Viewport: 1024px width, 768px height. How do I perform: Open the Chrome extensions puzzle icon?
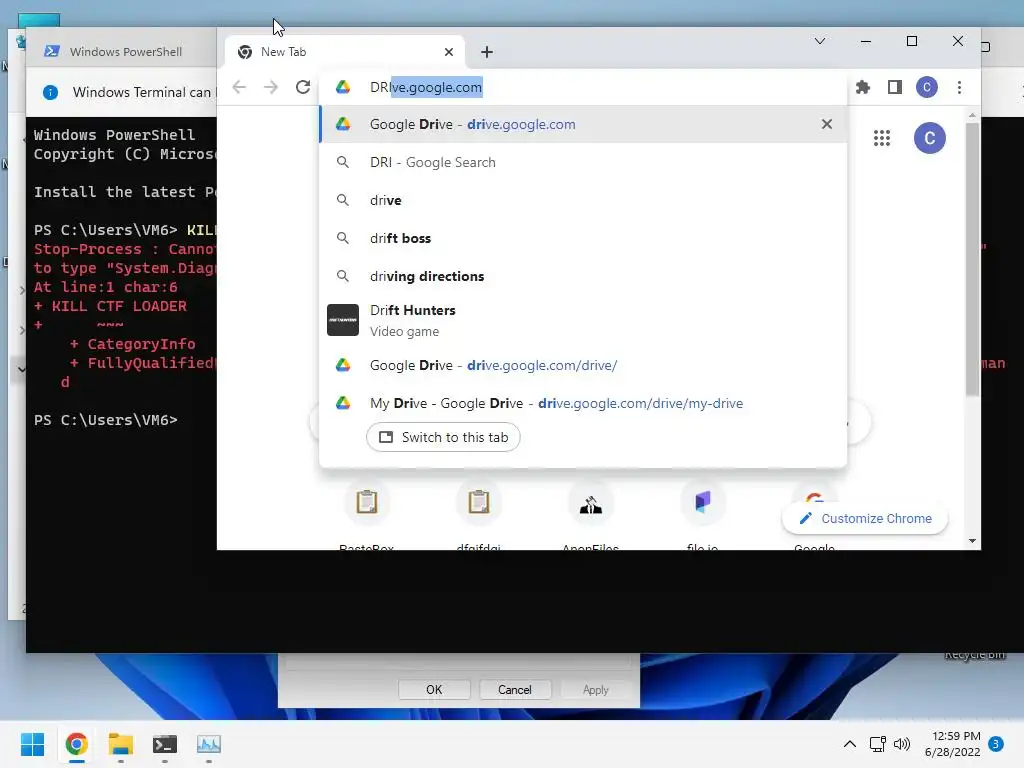click(863, 87)
